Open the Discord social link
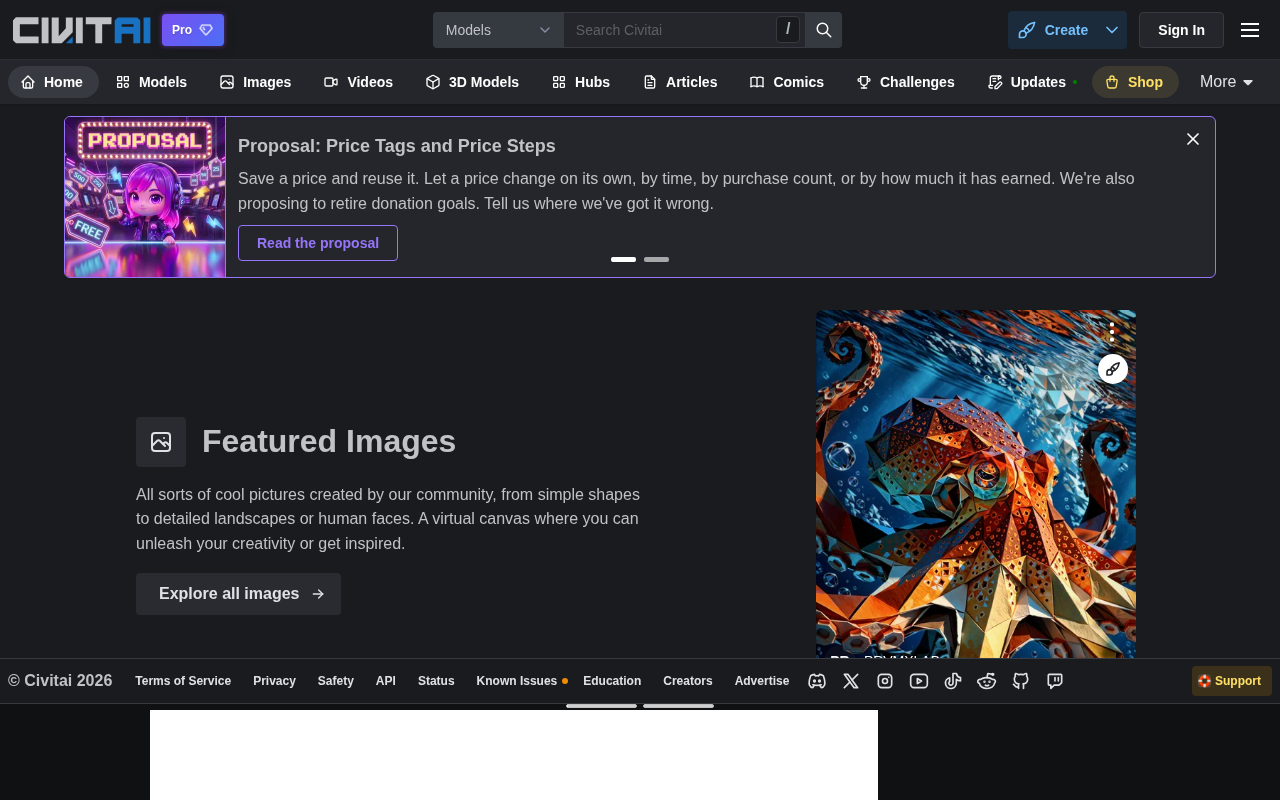The height and width of the screenshot is (800, 1280). (x=817, y=681)
